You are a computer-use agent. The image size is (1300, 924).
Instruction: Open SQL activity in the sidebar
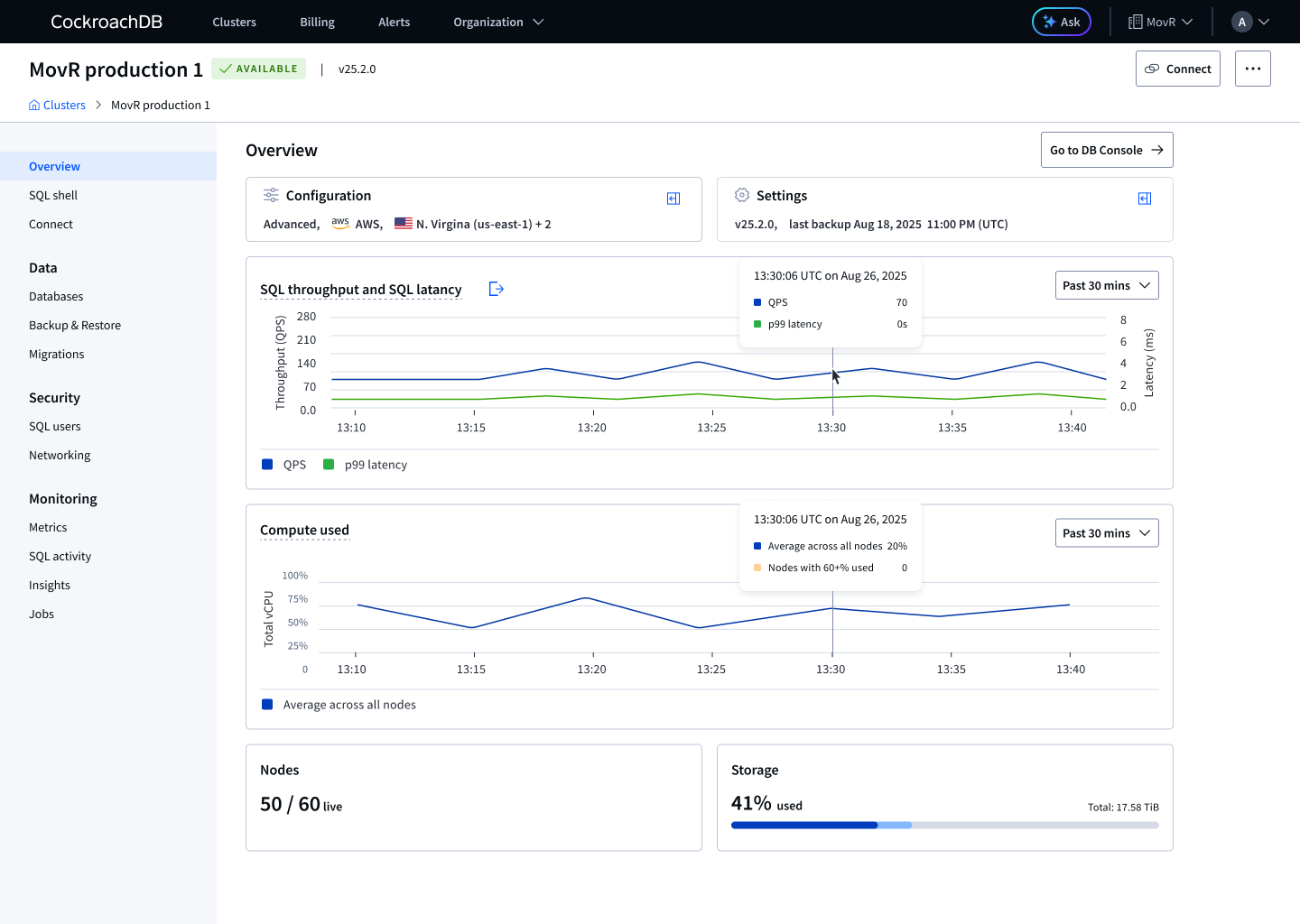(108, 556)
